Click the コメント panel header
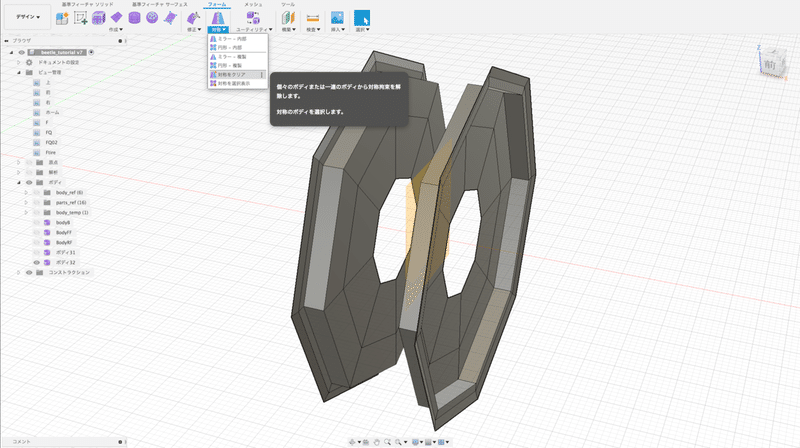The height and width of the screenshot is (448, 800). point(21,442)
